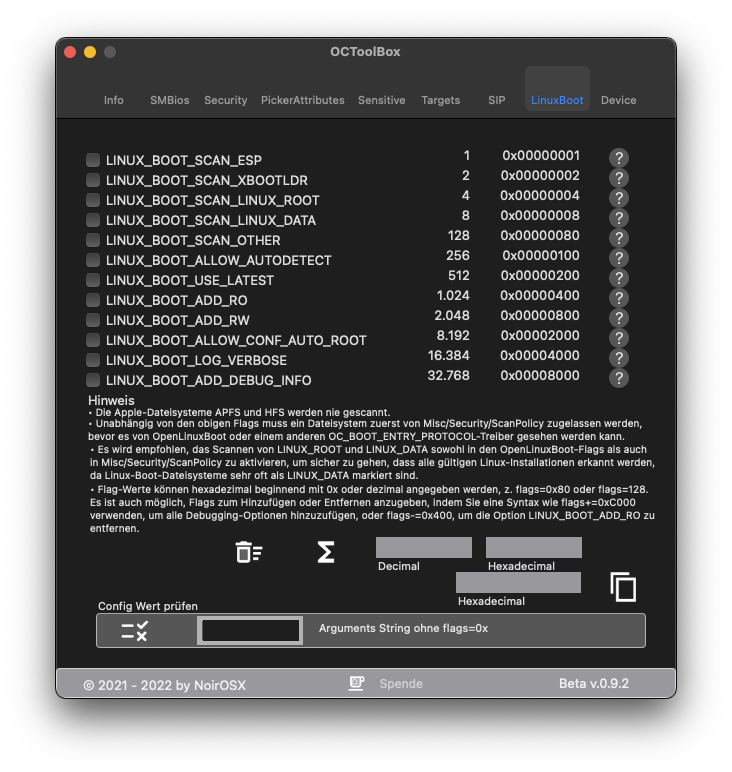Screen dimensions: 732x772
Task: Click the decimal value 8.192
Action: tap(453, 335)
